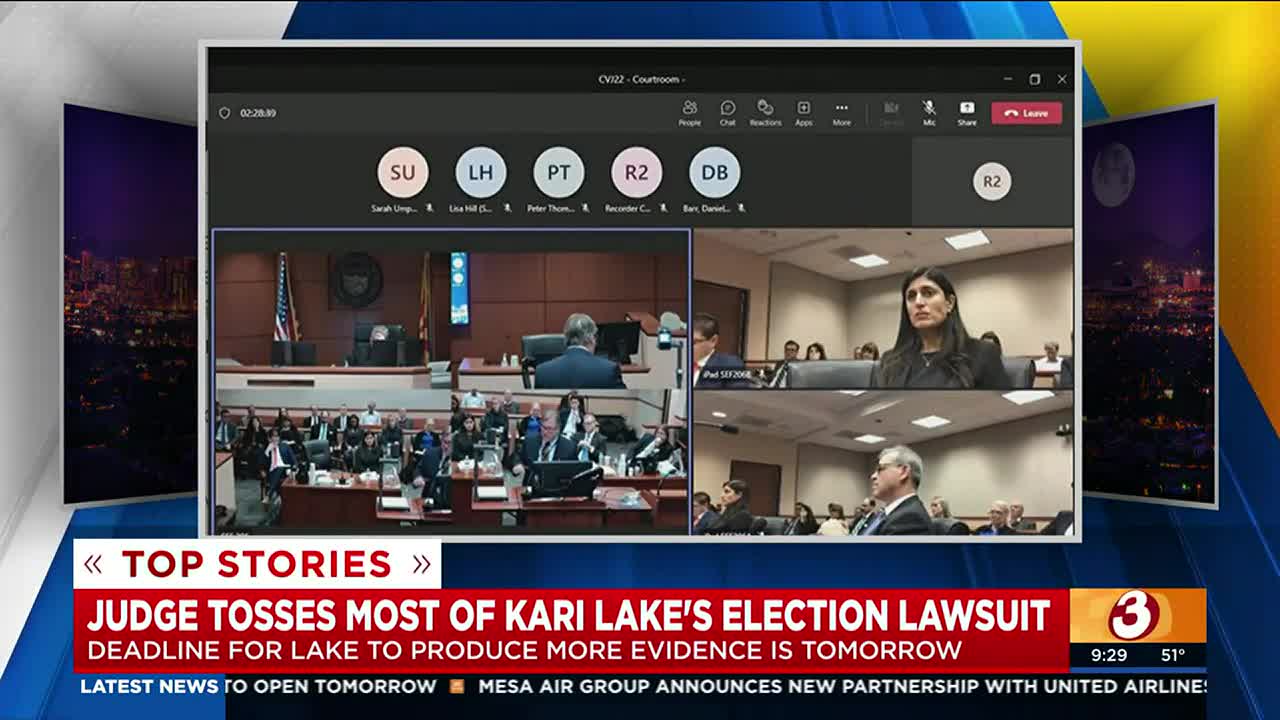Open the meeting Chat
The height and width of the screenshot is (720, 1280).
728,112
